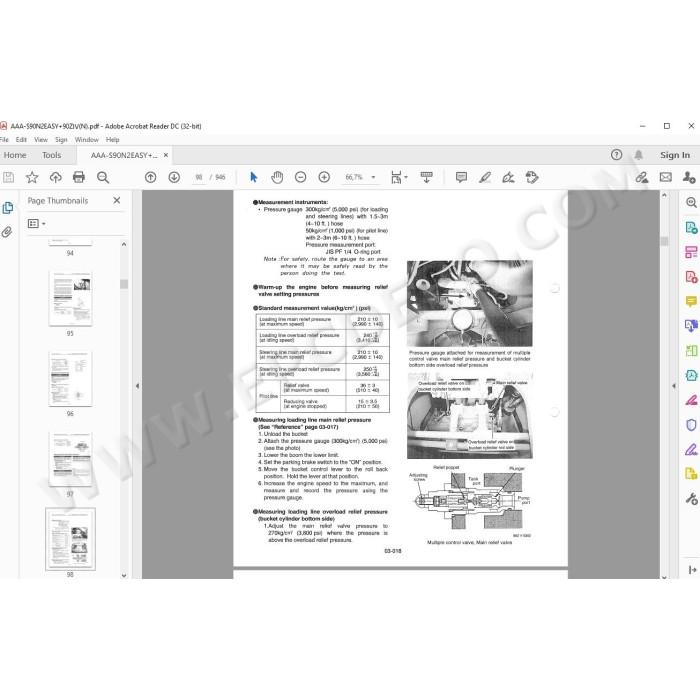Open the Protect shield tool in the right pane
Image resolution: width=700 pixels, height=700 pixels.
pyautogui.click(x=691, y=425)
